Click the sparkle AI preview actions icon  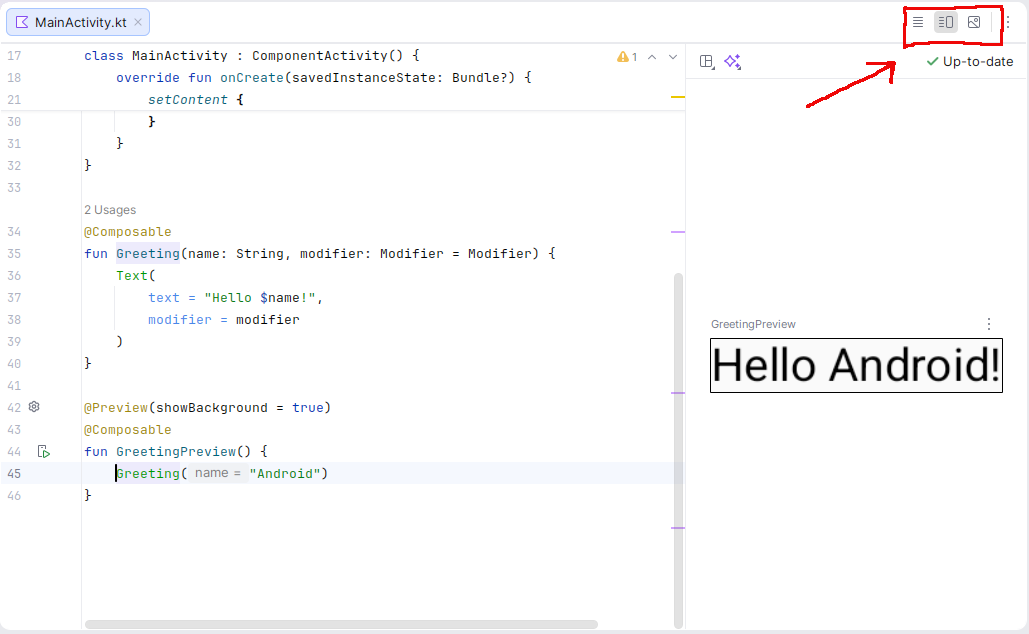(732, 62)
